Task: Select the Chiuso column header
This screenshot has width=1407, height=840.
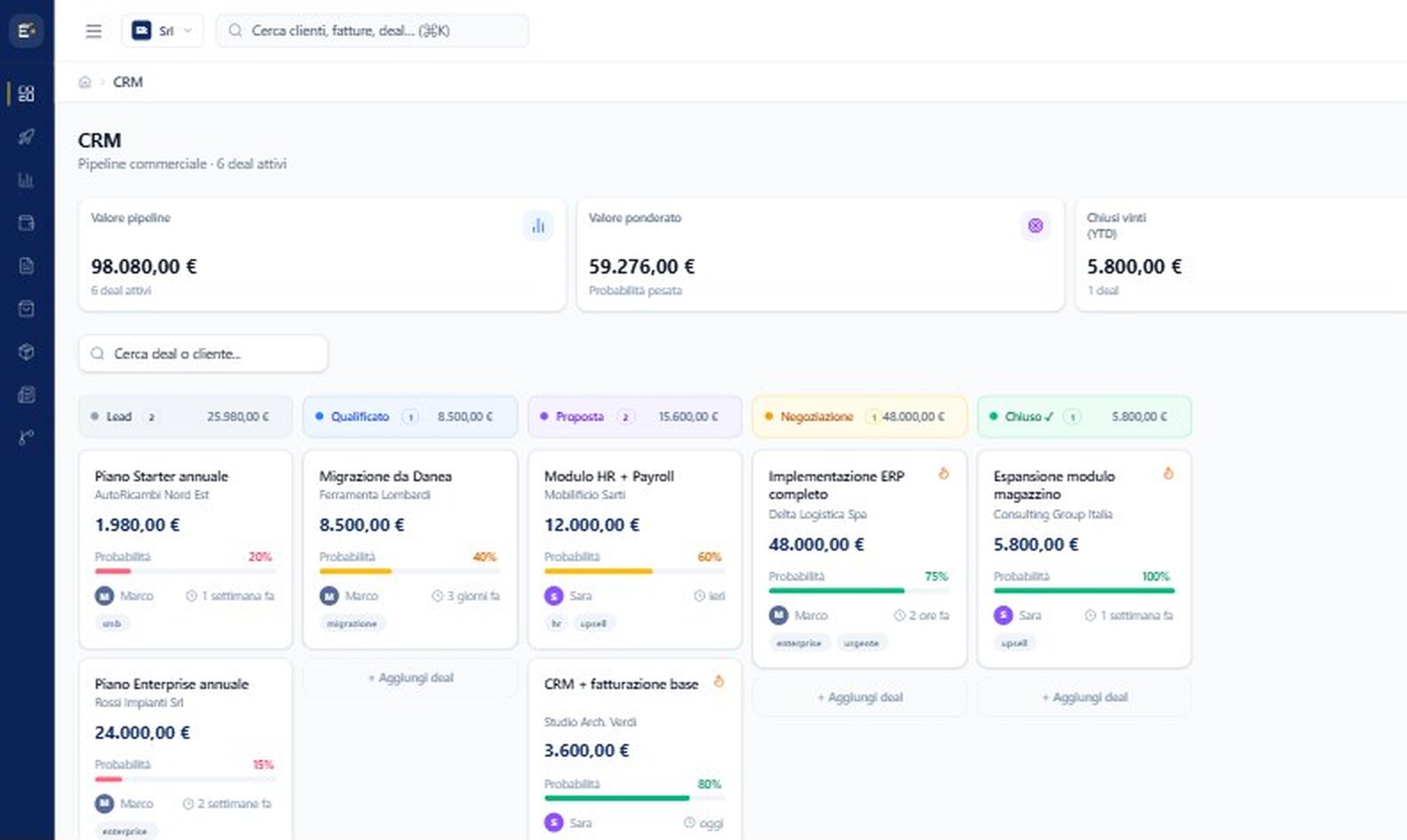Action: coord(1084,416)
